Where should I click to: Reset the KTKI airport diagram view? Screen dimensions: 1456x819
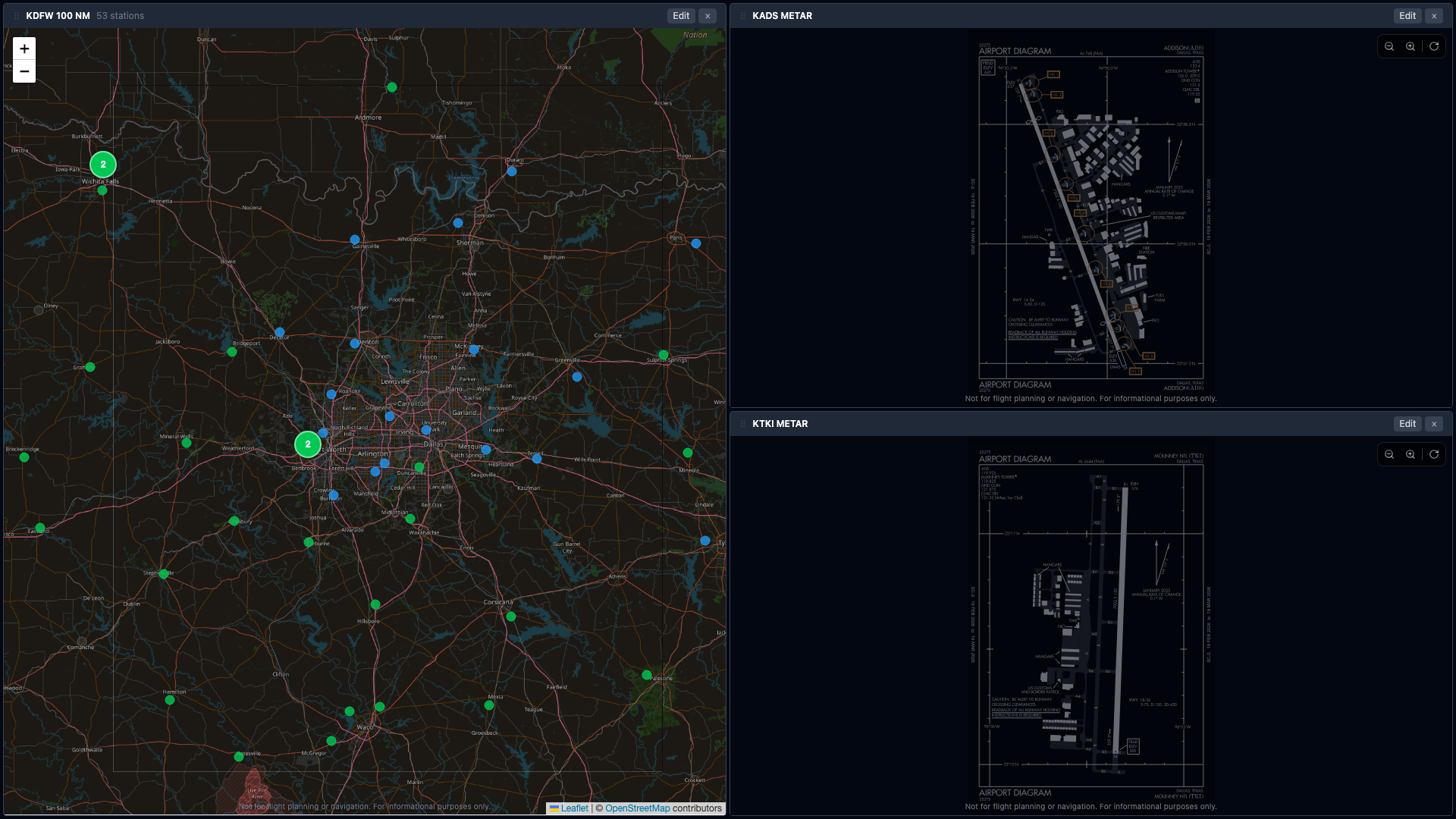[x=1434, y=454]
